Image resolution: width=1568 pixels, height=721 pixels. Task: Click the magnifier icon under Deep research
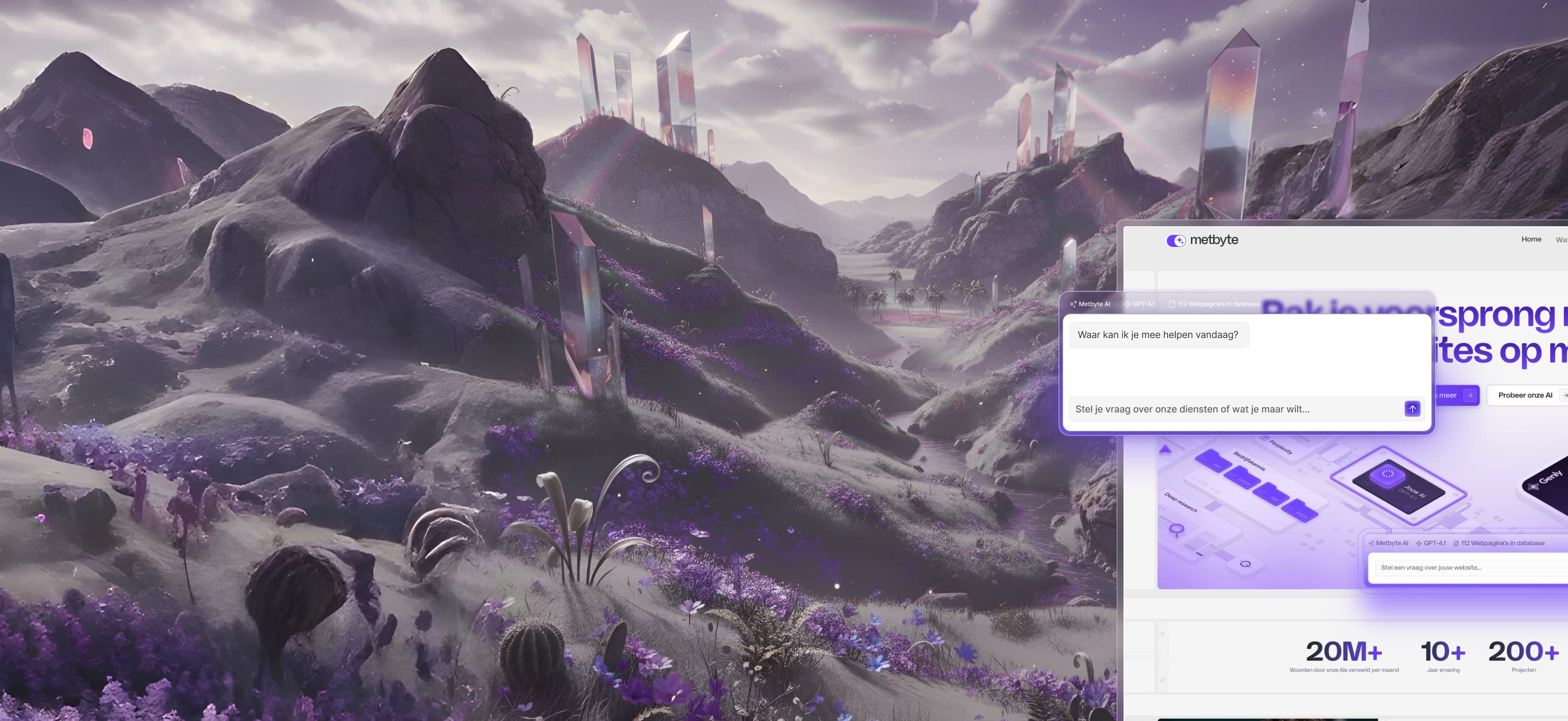[1177, 529]
